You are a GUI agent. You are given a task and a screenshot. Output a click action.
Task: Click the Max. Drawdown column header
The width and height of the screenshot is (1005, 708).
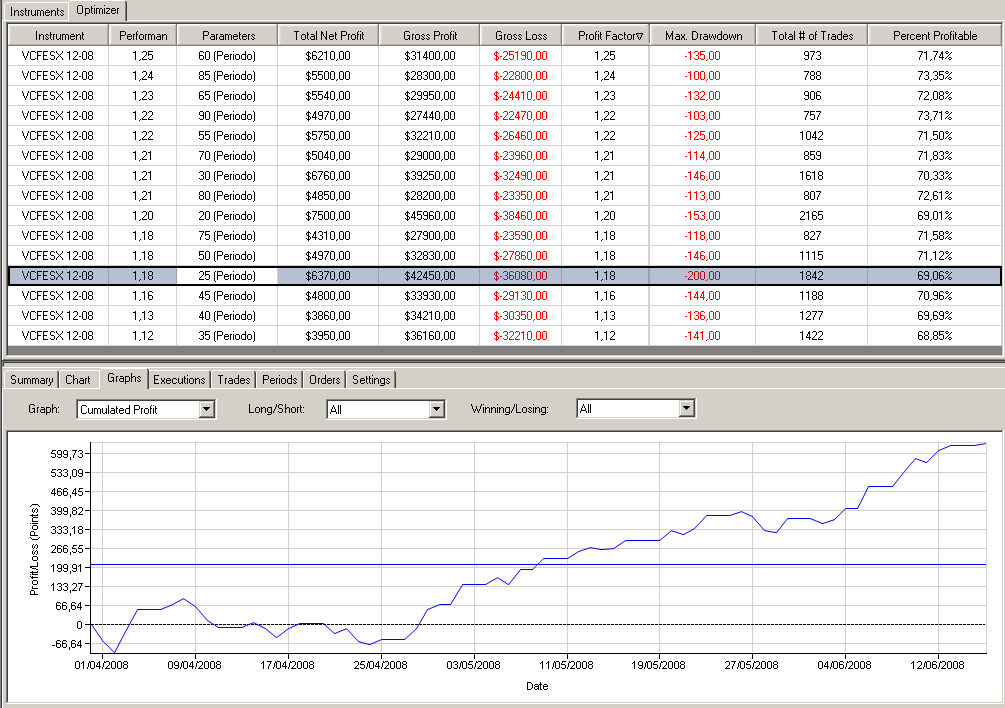[x=703, y=36]
